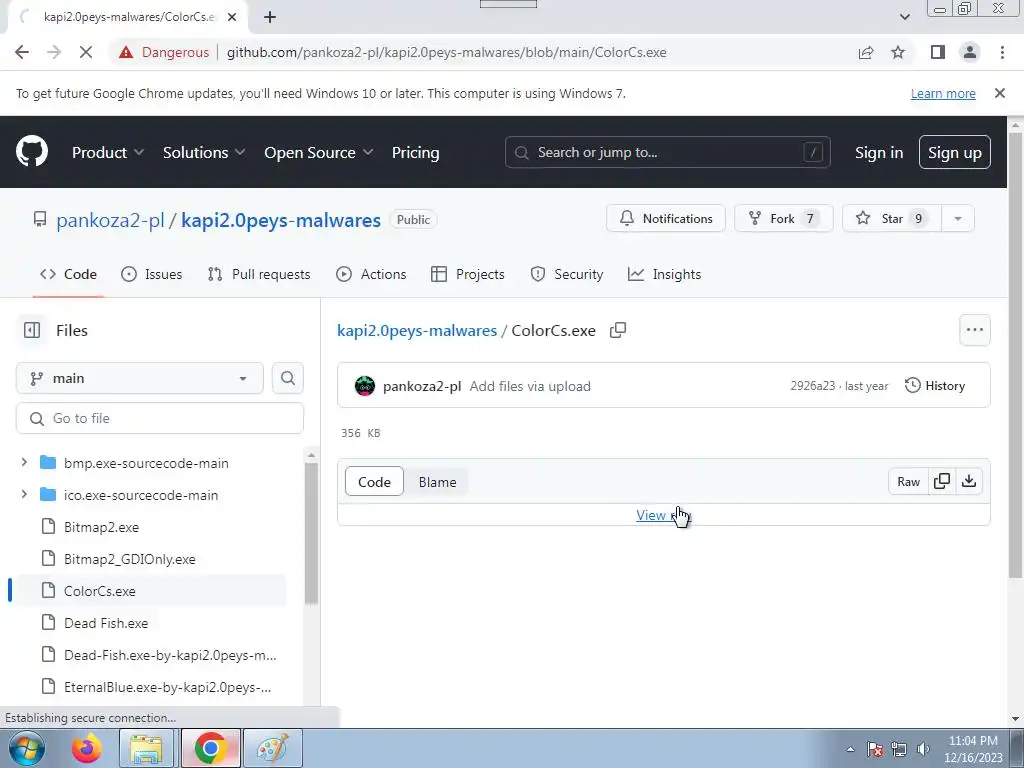Open the Insights tab

(664, 274)
